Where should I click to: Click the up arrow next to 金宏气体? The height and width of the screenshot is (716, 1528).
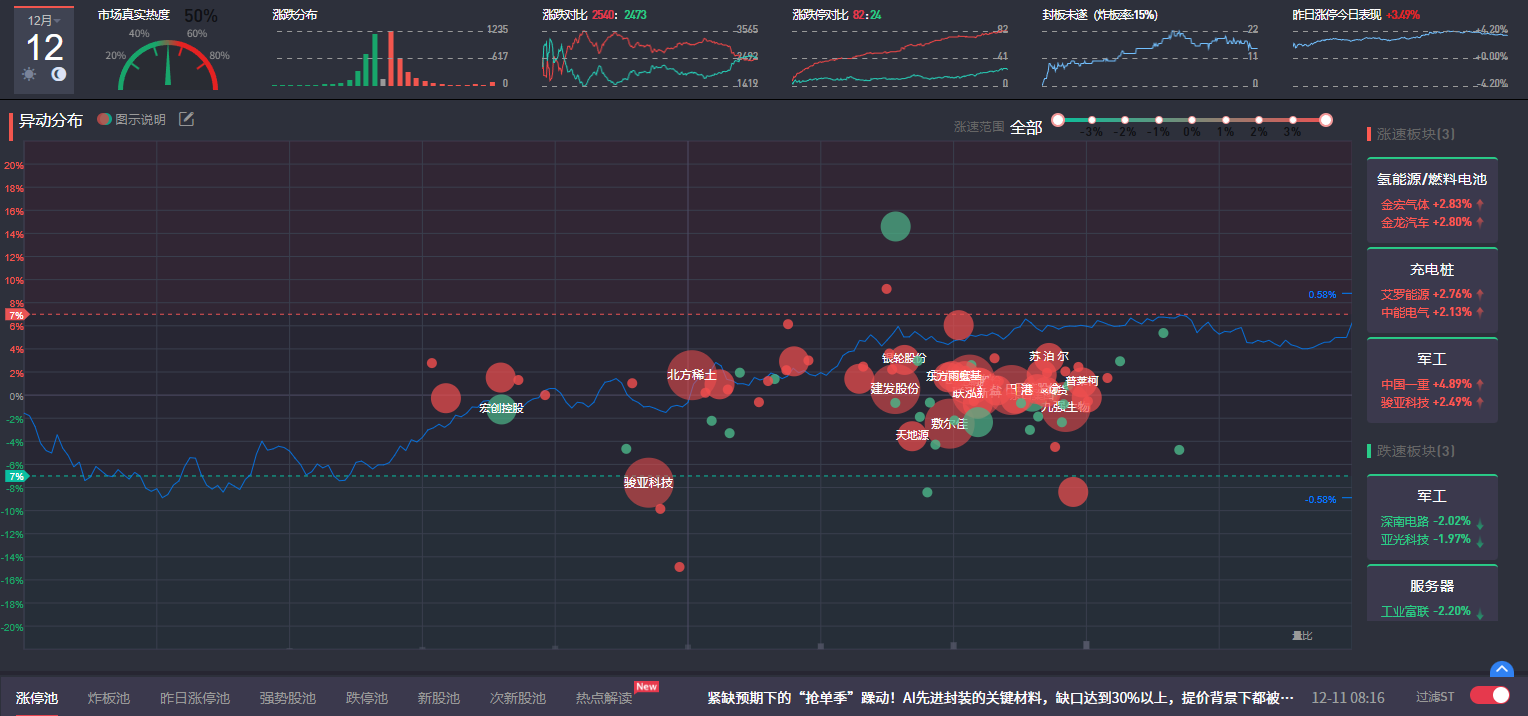[1480, 204]
